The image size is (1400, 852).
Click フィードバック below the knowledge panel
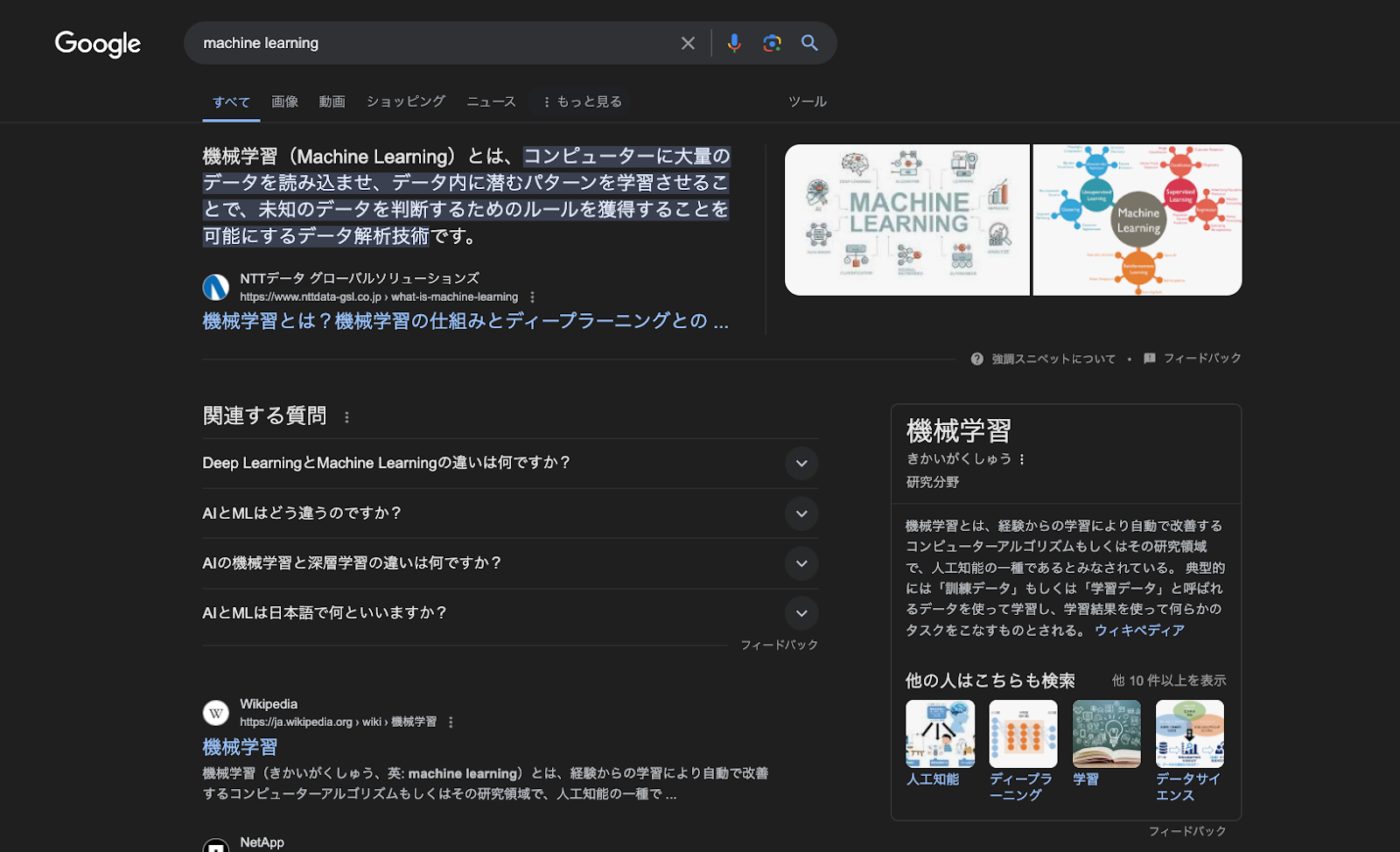(x=1187, y=831)
